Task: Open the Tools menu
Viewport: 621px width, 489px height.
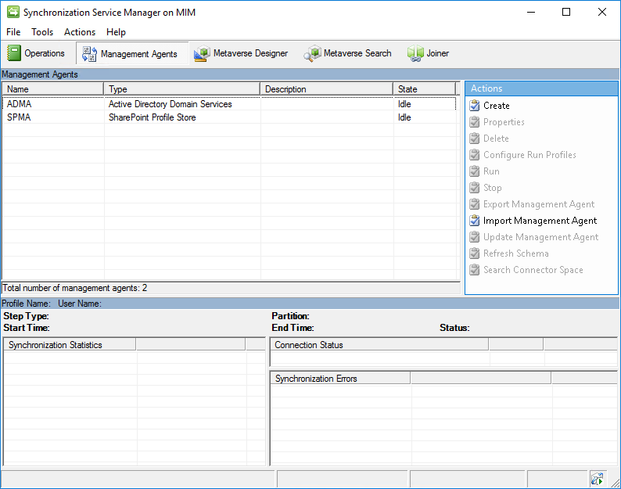Action: tap(42, 32)
